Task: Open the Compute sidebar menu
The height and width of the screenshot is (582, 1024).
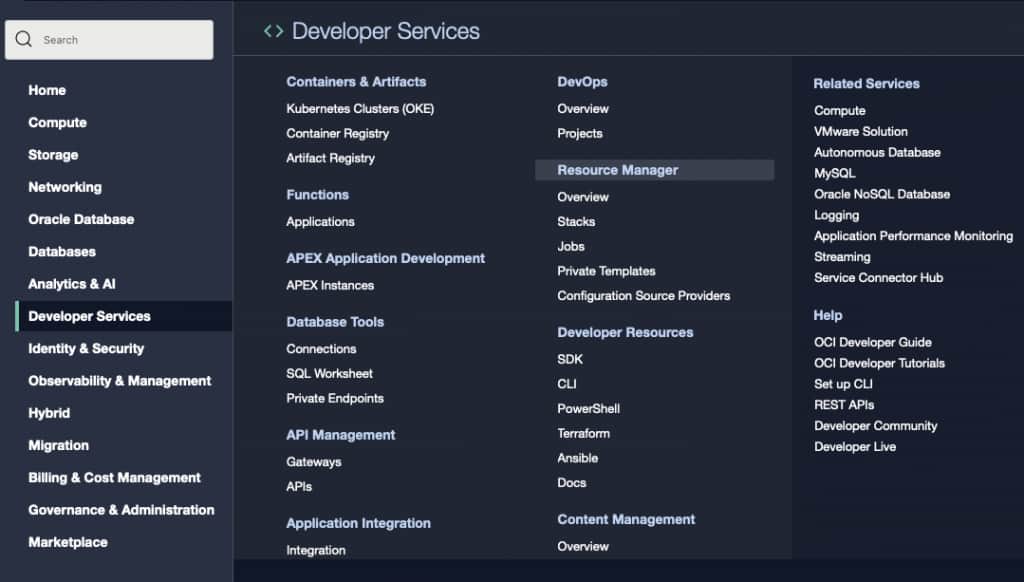Action: (x=57, y=122)
